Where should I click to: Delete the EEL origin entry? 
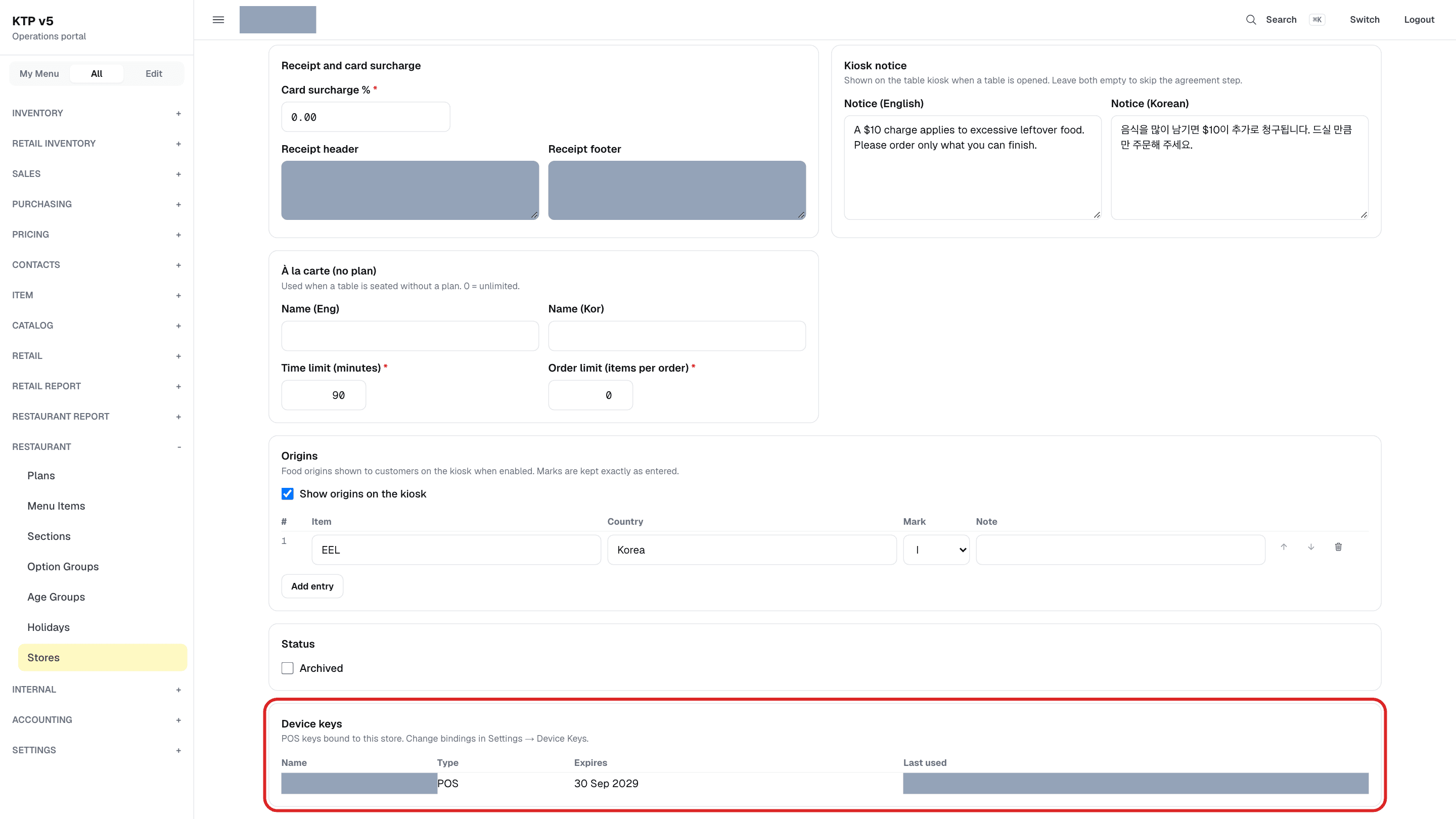point(1338,547)
